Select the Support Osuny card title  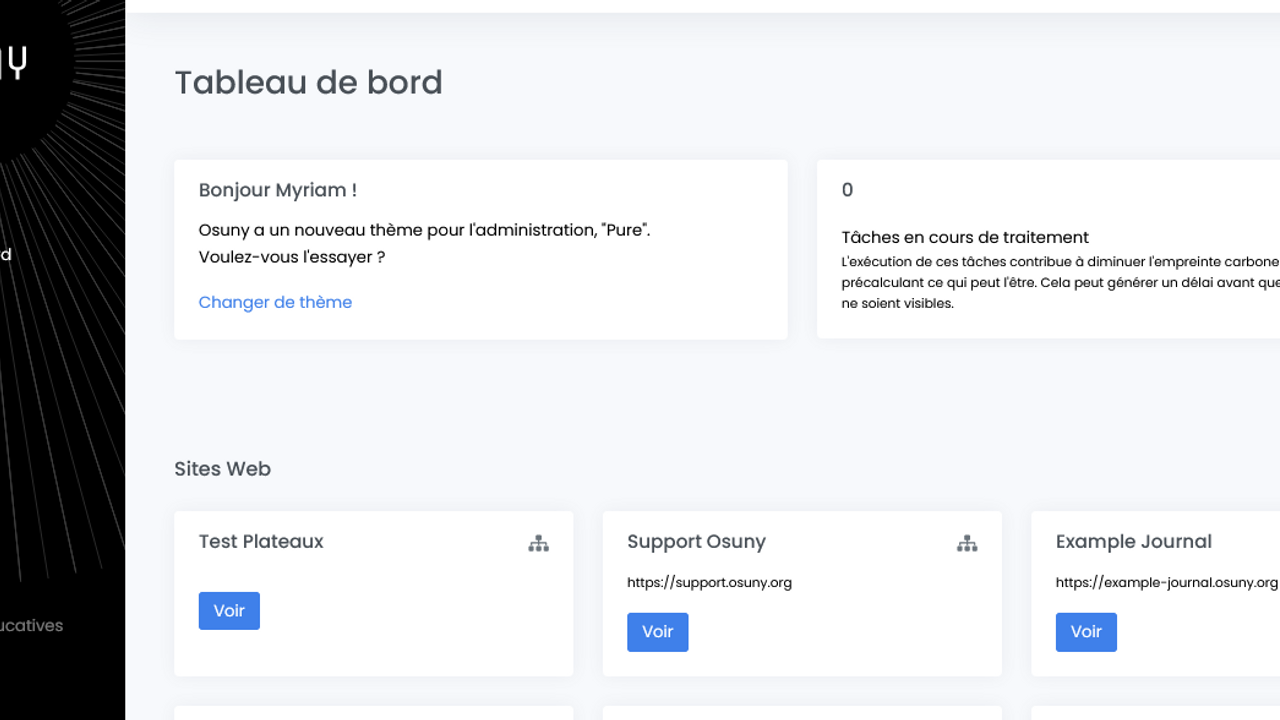click(x=696, y=542)
